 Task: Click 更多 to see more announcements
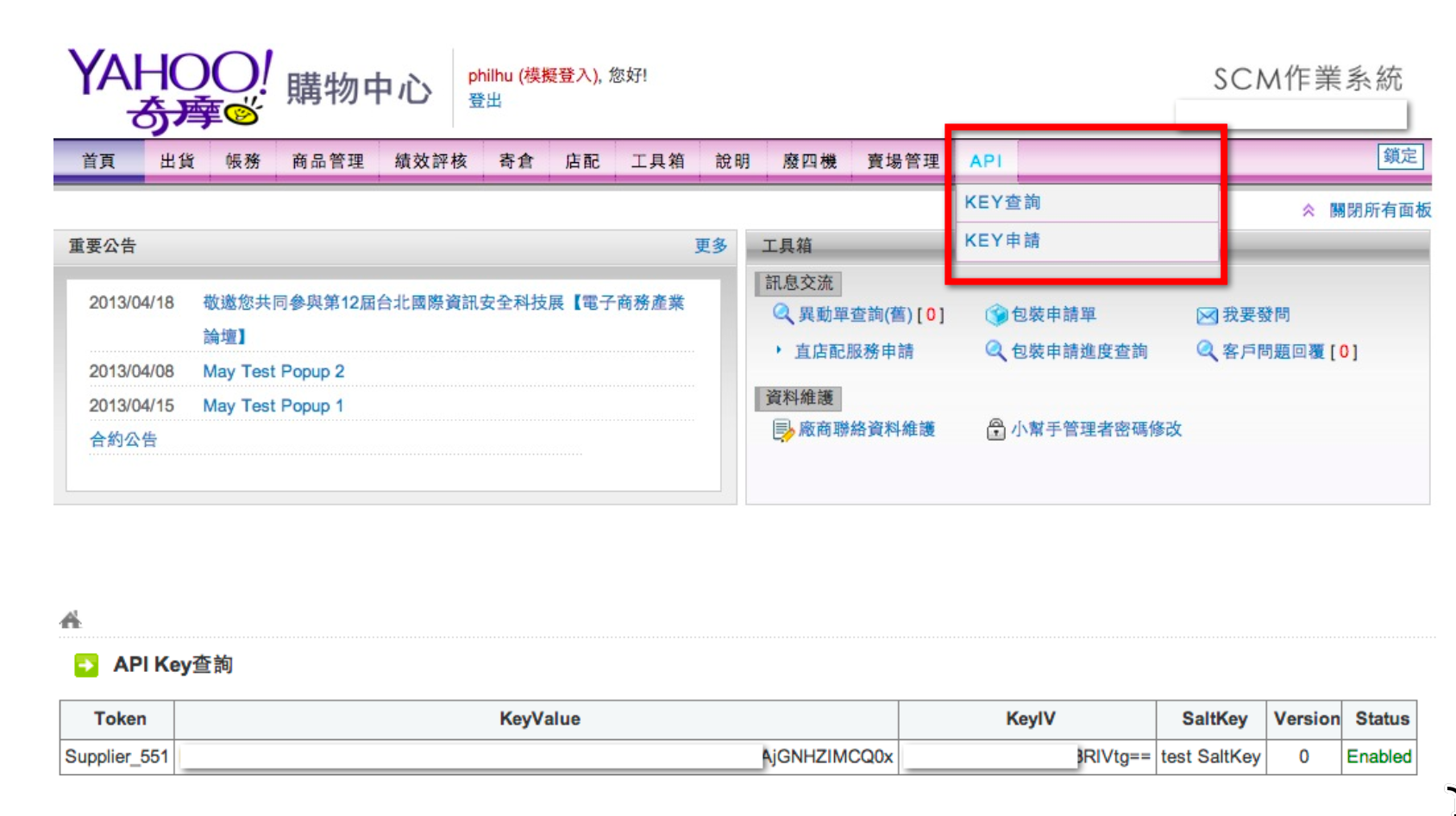(x=711, y=246)
